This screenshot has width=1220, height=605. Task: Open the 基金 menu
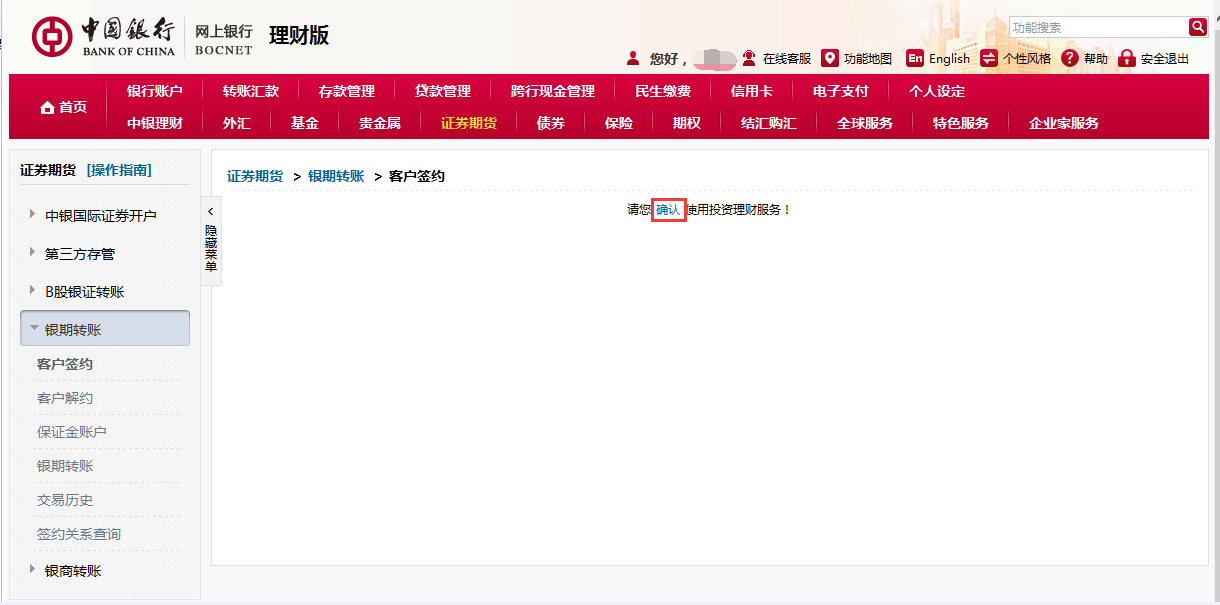pyautogui.click(x=305, y=123)
